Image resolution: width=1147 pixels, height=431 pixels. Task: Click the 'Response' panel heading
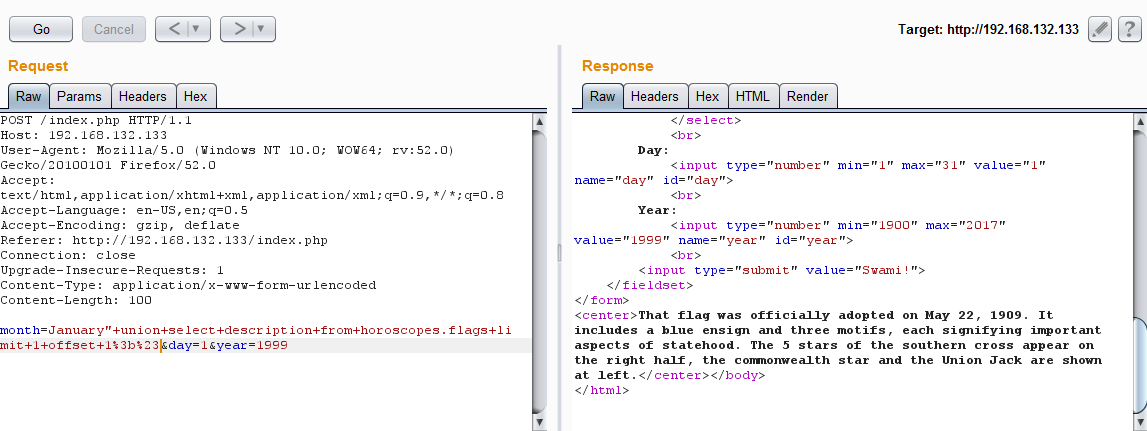(617, 66)
